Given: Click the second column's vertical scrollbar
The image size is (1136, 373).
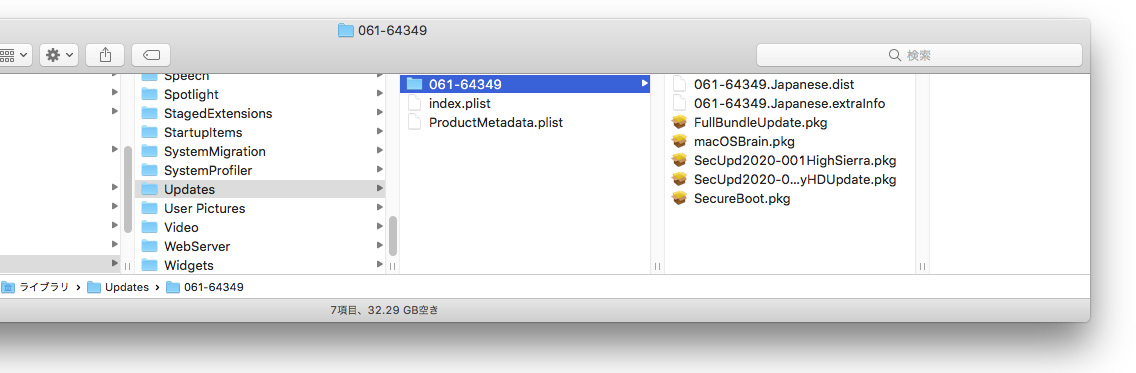Looking at the screenshot, I should pyautogui.click(x=393, y=236).
